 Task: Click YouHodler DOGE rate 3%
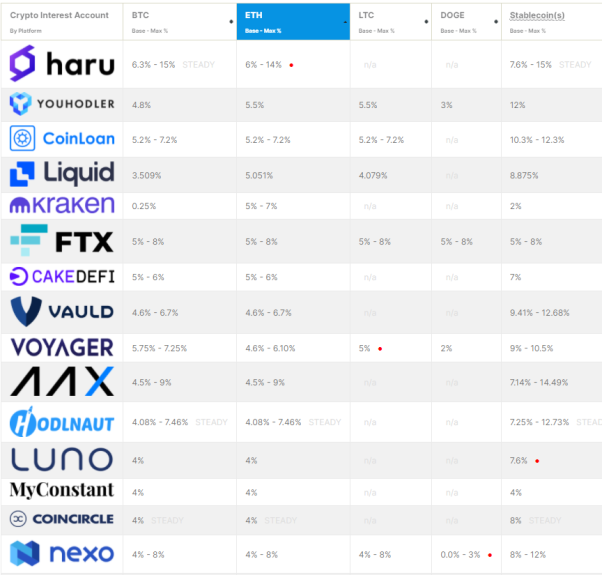pyautogui.click(x=447, y=105)
